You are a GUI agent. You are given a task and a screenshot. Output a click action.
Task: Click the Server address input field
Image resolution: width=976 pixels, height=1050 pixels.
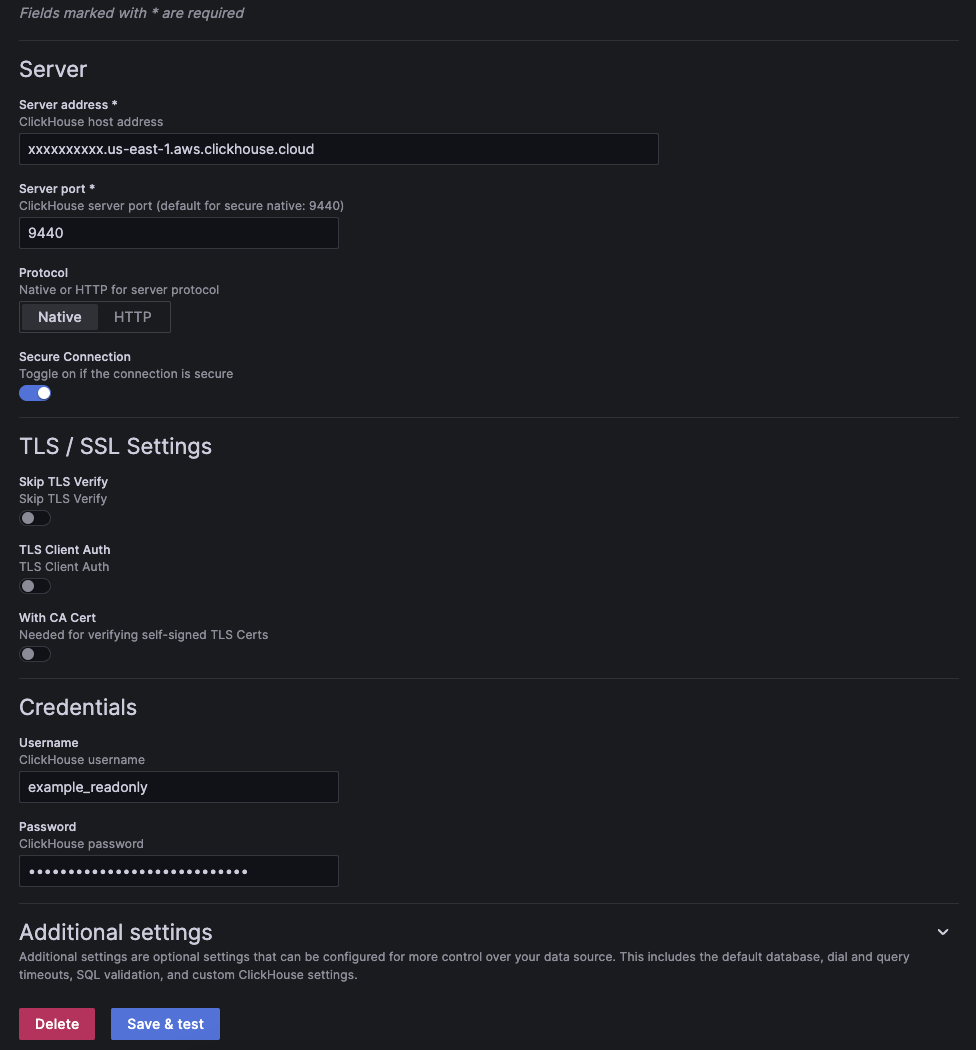[339, 148]
